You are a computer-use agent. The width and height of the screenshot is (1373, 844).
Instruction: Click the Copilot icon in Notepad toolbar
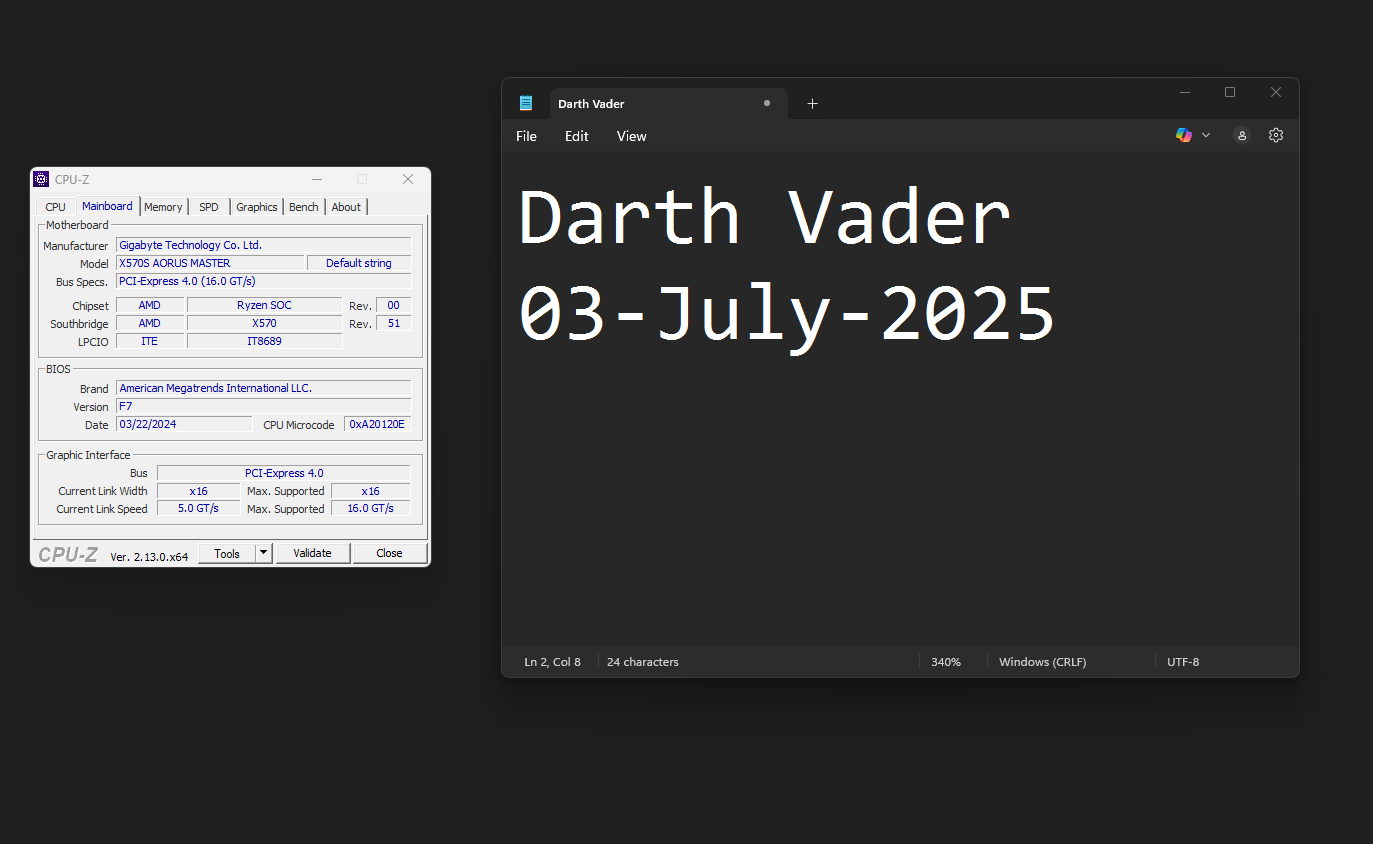[1184, 135]
